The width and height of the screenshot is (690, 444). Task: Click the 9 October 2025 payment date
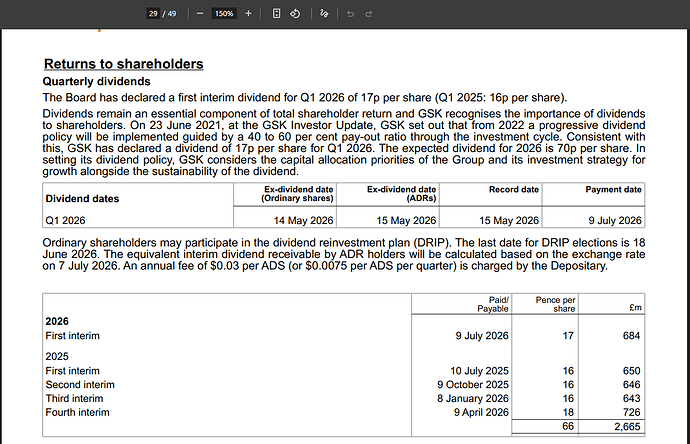point(473,385)
